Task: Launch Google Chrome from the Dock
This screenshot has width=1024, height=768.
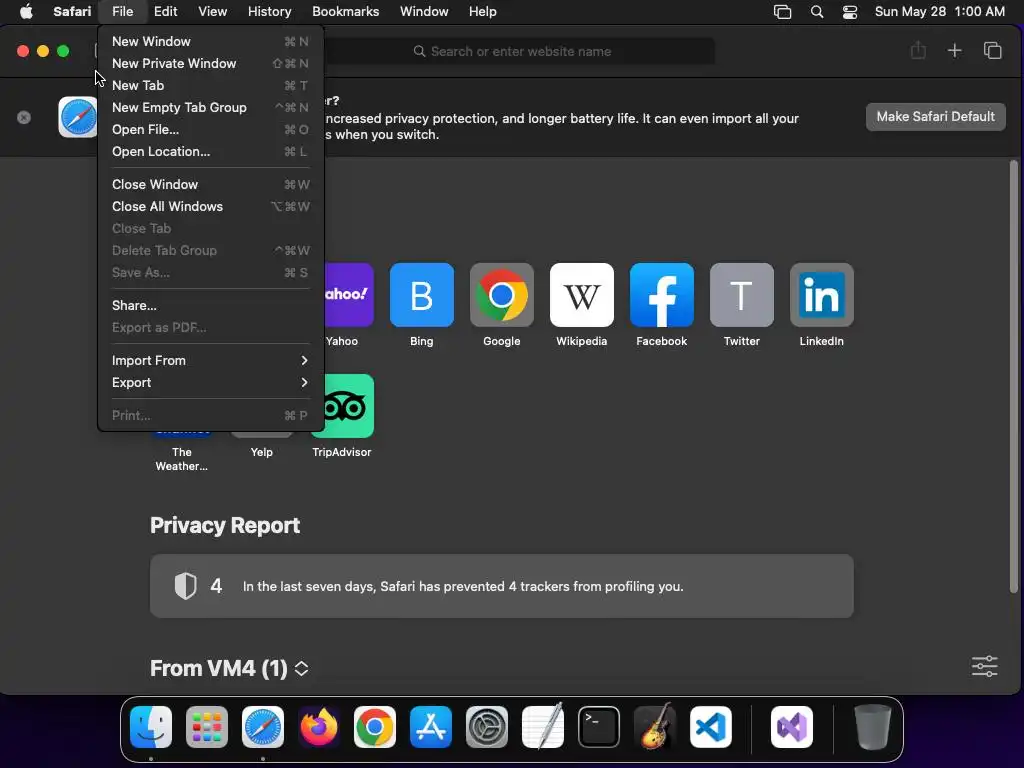Action: point(375,727)
